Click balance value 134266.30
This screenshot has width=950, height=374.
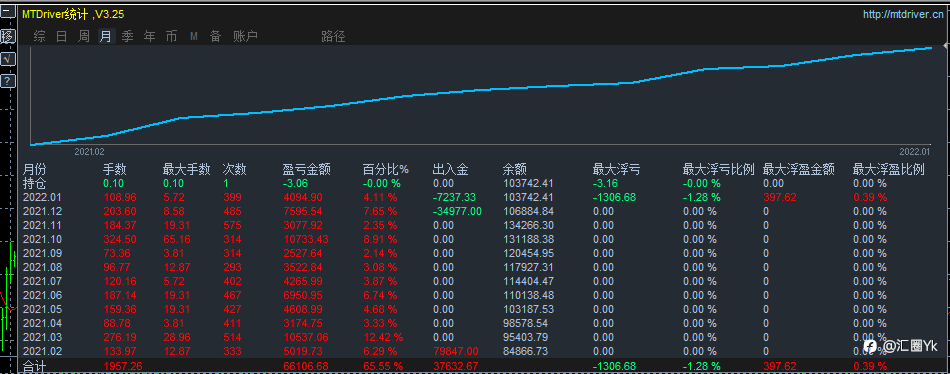pos(528,225)
